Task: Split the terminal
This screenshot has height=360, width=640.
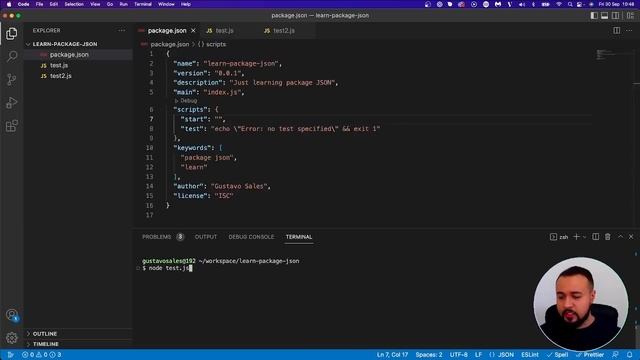Action: point(596,237)
